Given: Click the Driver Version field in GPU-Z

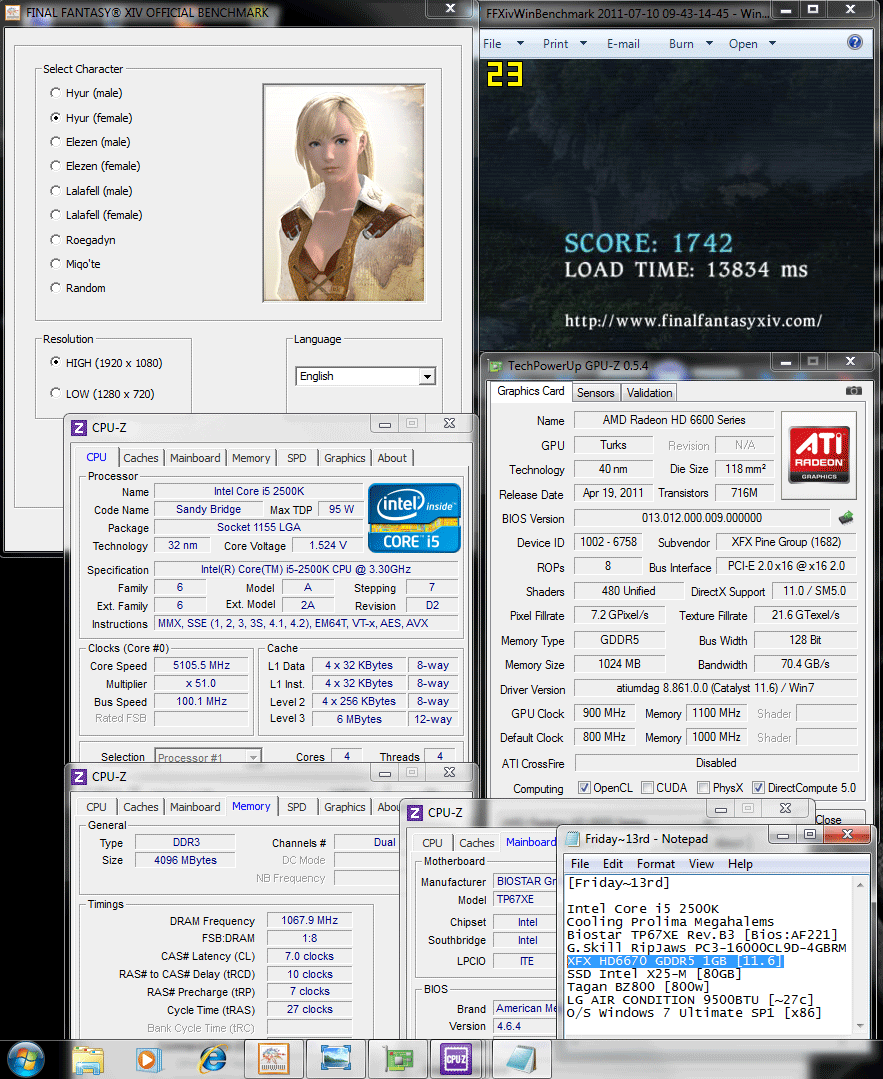Looking at the screenshot, I should pyautogui.click(x=715, y=688).
